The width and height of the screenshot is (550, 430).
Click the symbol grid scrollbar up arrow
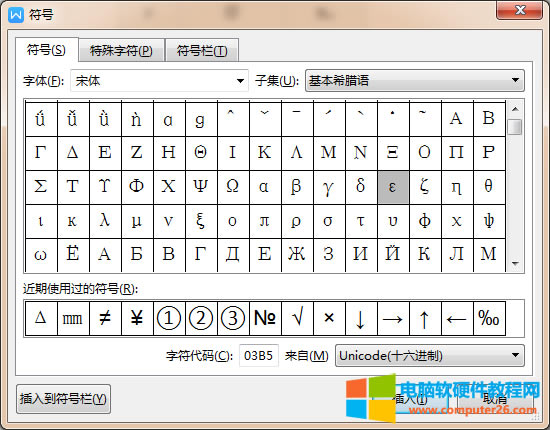[x=515, y=109]
